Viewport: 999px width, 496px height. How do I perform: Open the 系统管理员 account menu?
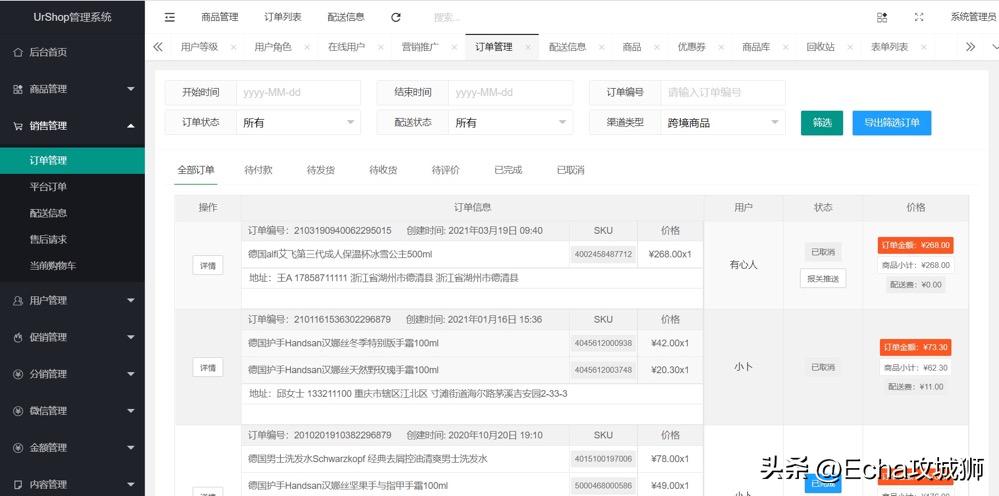(974, 17)
